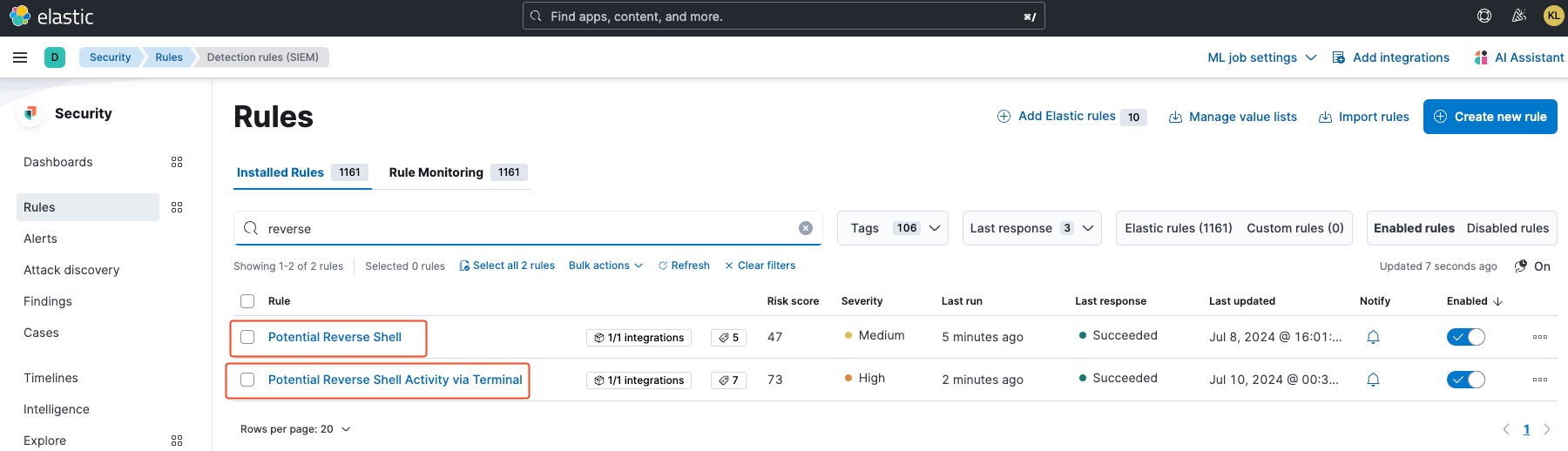The image size is (1568, 451).
Task: Open the newsfeed icon
Action: pos(1519,16)
